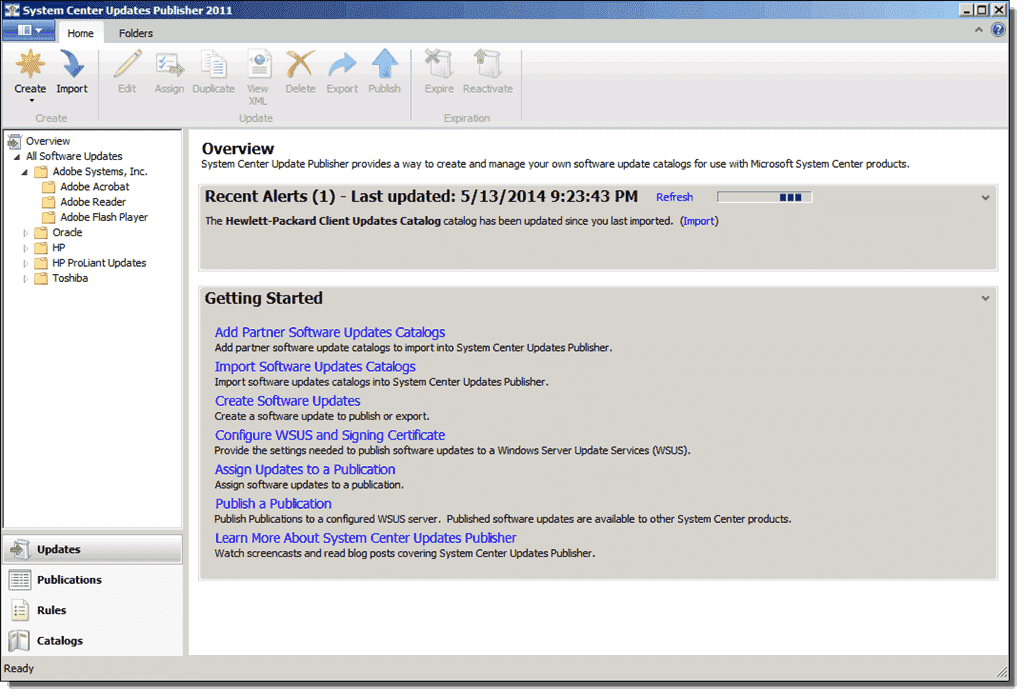The image size is (1024, 696).
Task: Select the Toshiba folder
Action: (x=70, y=278)
